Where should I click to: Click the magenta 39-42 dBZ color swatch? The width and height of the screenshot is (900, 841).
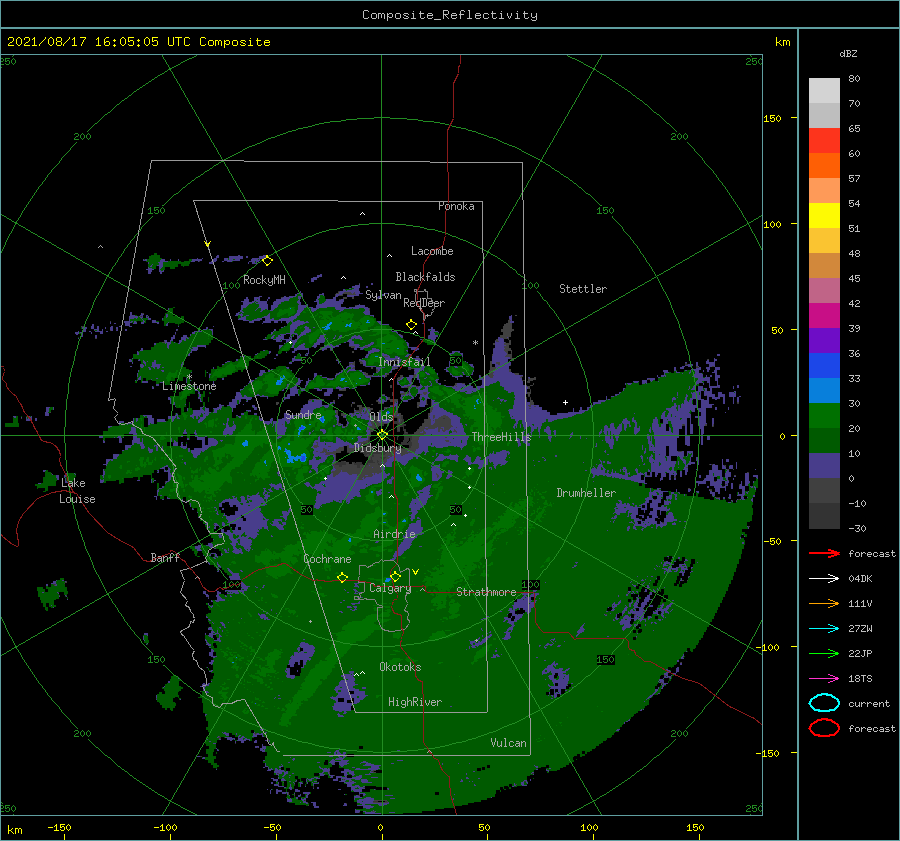pyautogui.click(x=824, y=315)
